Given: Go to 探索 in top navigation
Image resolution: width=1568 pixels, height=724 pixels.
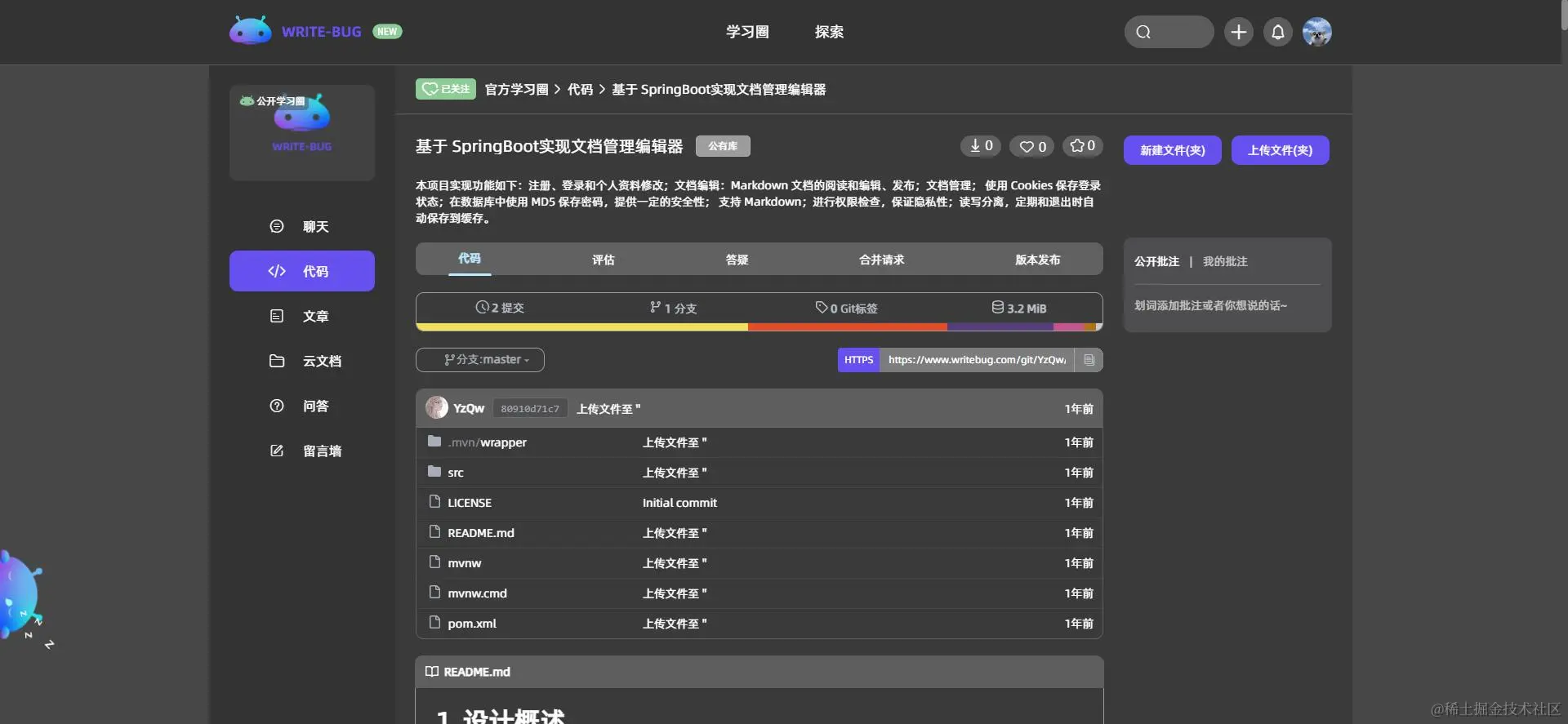Looking at the screenshot, I should pos(829,32).
